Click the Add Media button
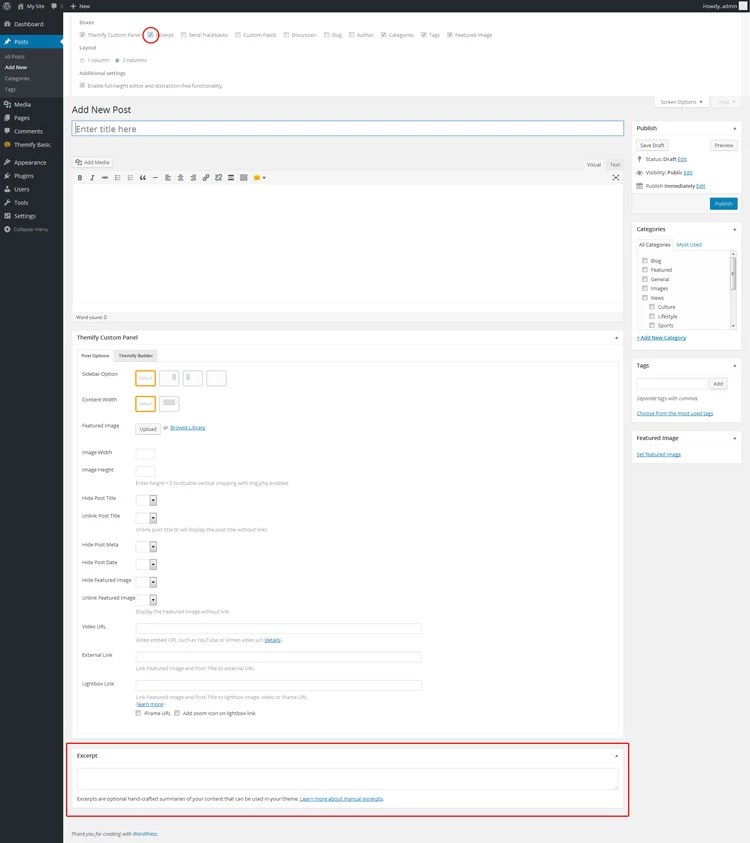This screenshot has width=750, height=843. coord(92,162)
